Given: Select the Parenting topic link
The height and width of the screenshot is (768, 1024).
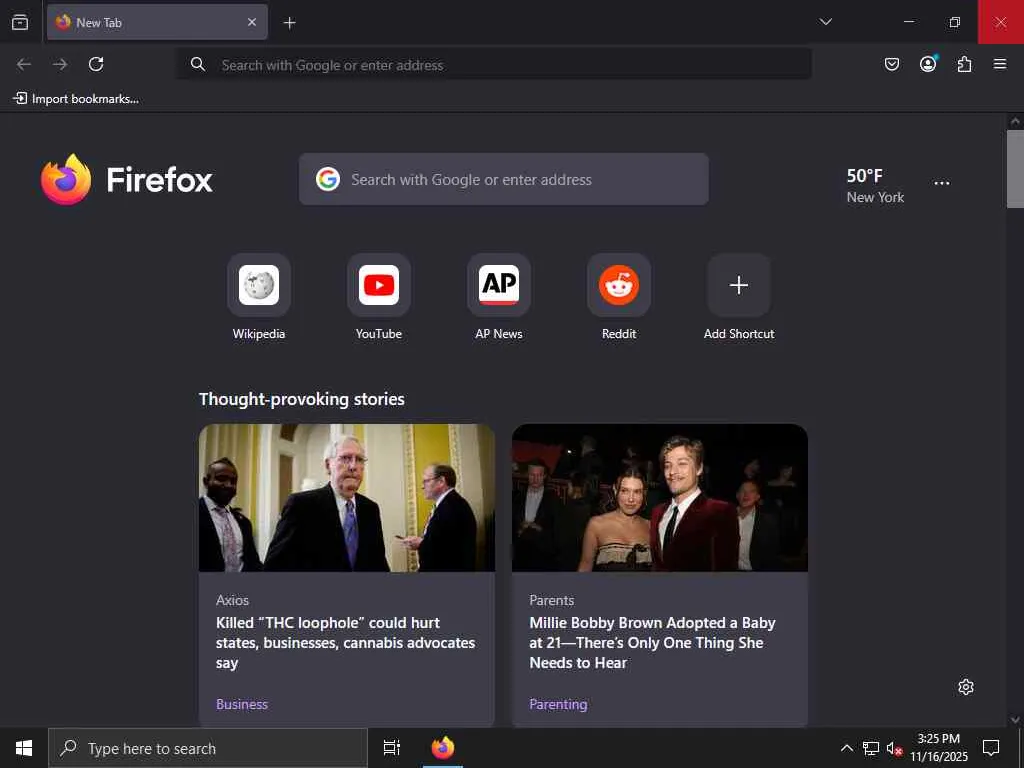Looking at the screenshot, I should 558,704.
